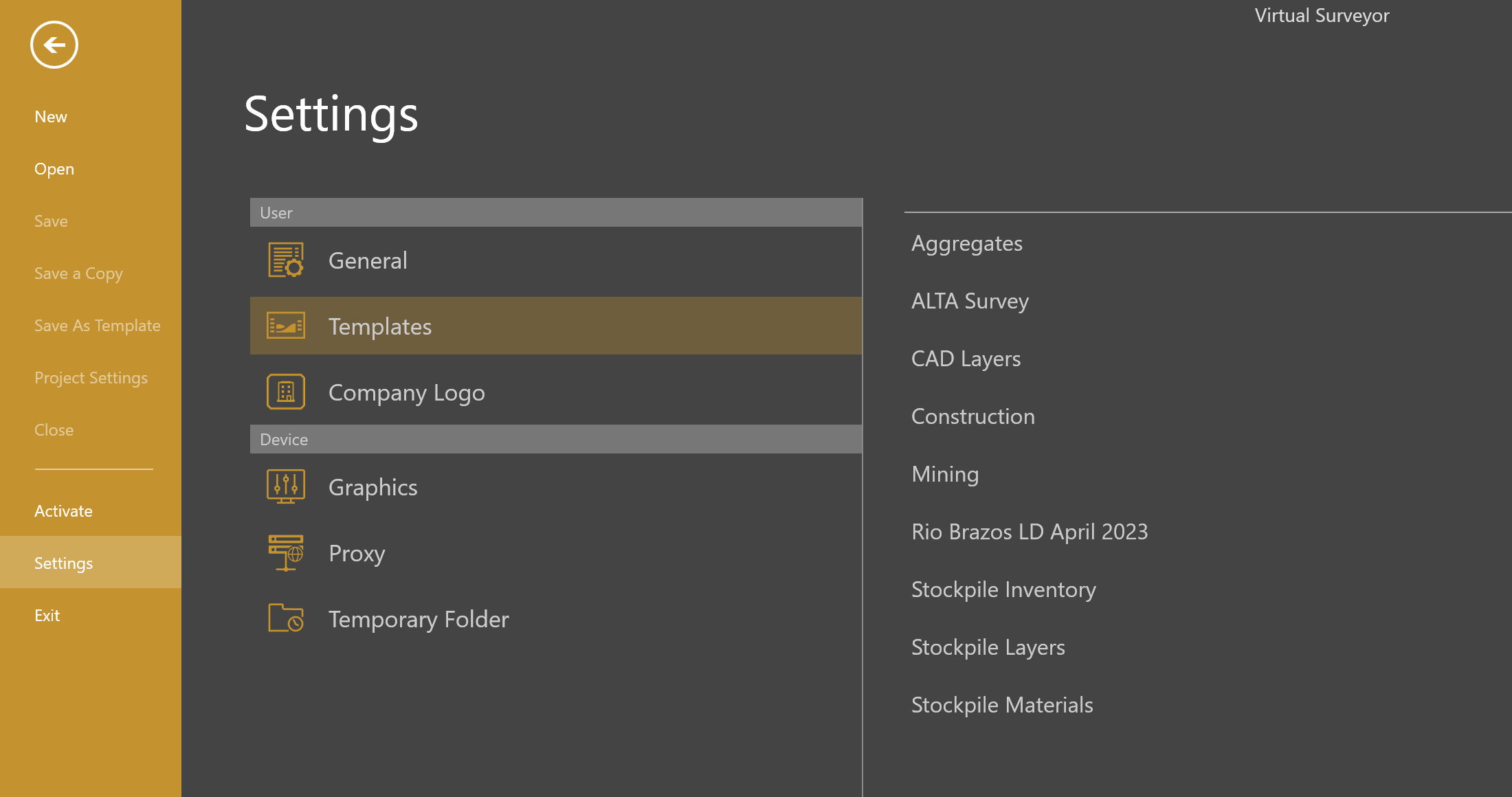Viewport: 1512px width, 797px height.
Task: Click the General settings entry
Action: click(x=368, y=260)
